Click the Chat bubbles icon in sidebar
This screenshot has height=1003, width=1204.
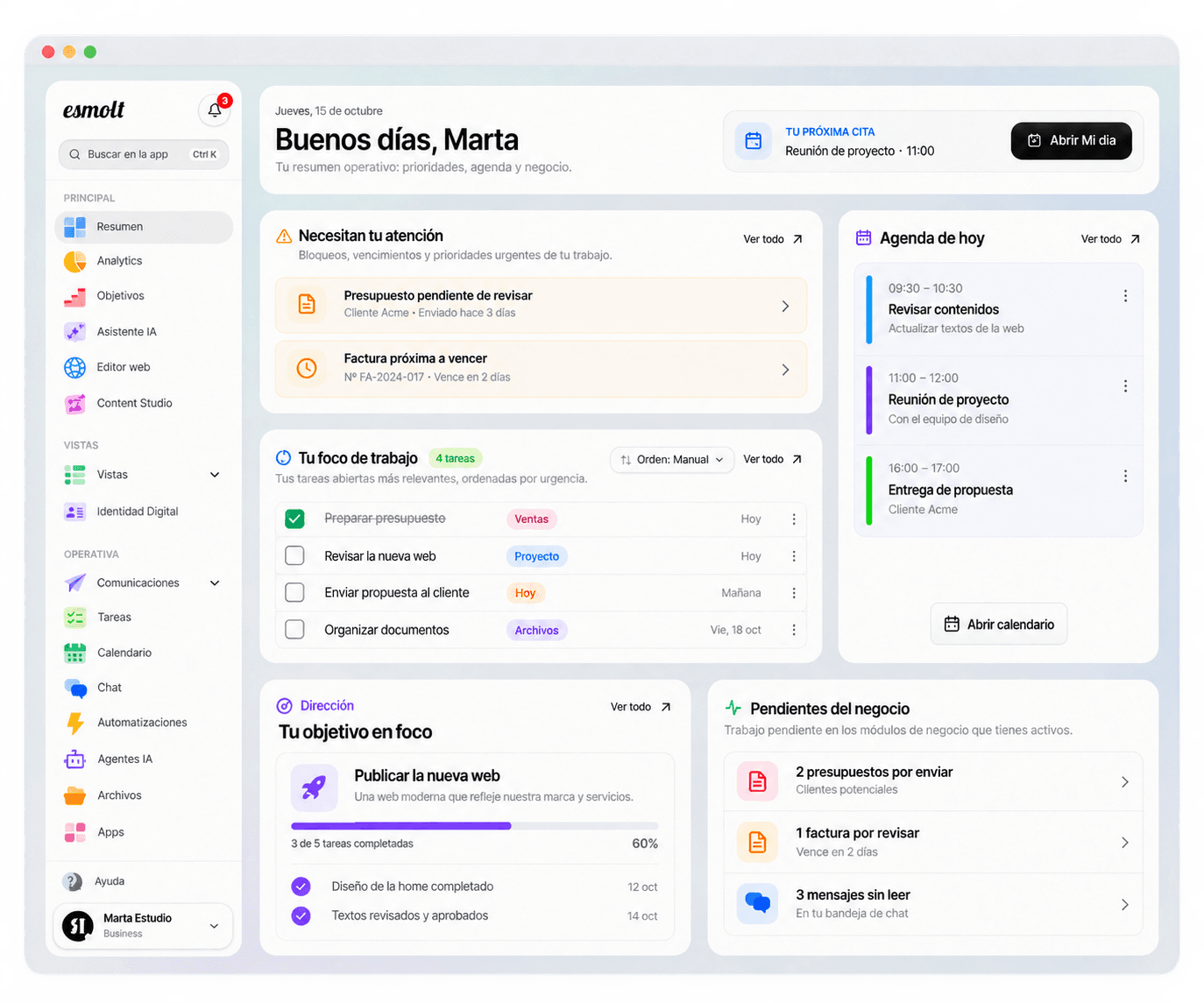pyautogui.click(x=75, y=688)
